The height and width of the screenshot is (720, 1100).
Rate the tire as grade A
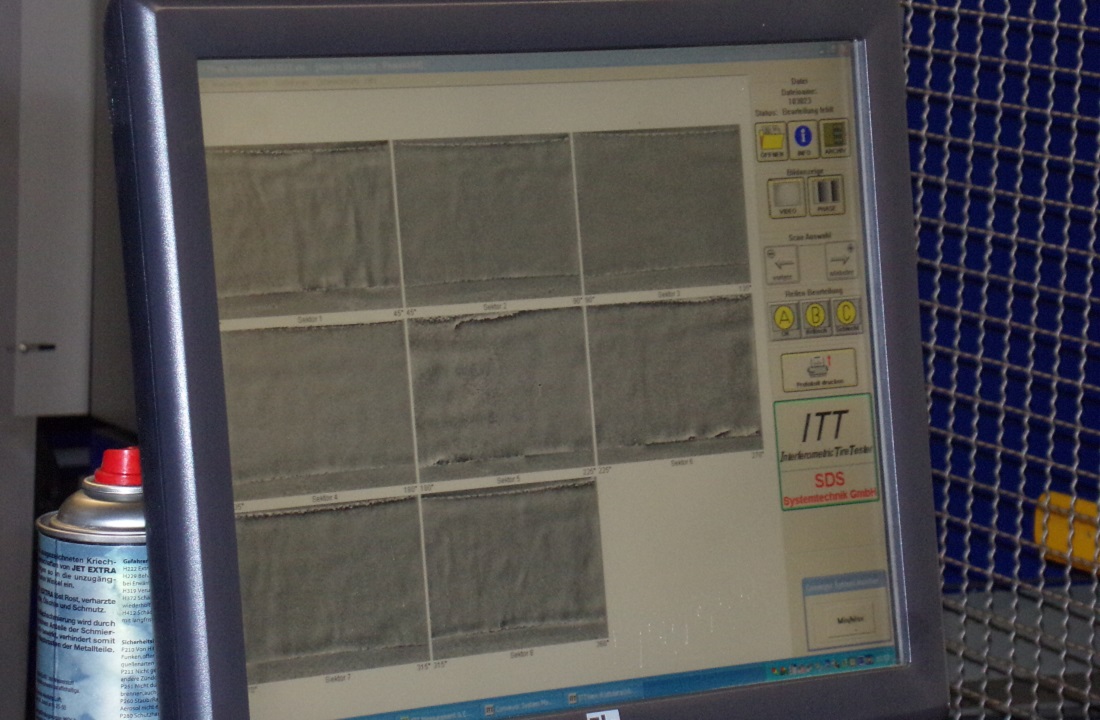(784, 320)
